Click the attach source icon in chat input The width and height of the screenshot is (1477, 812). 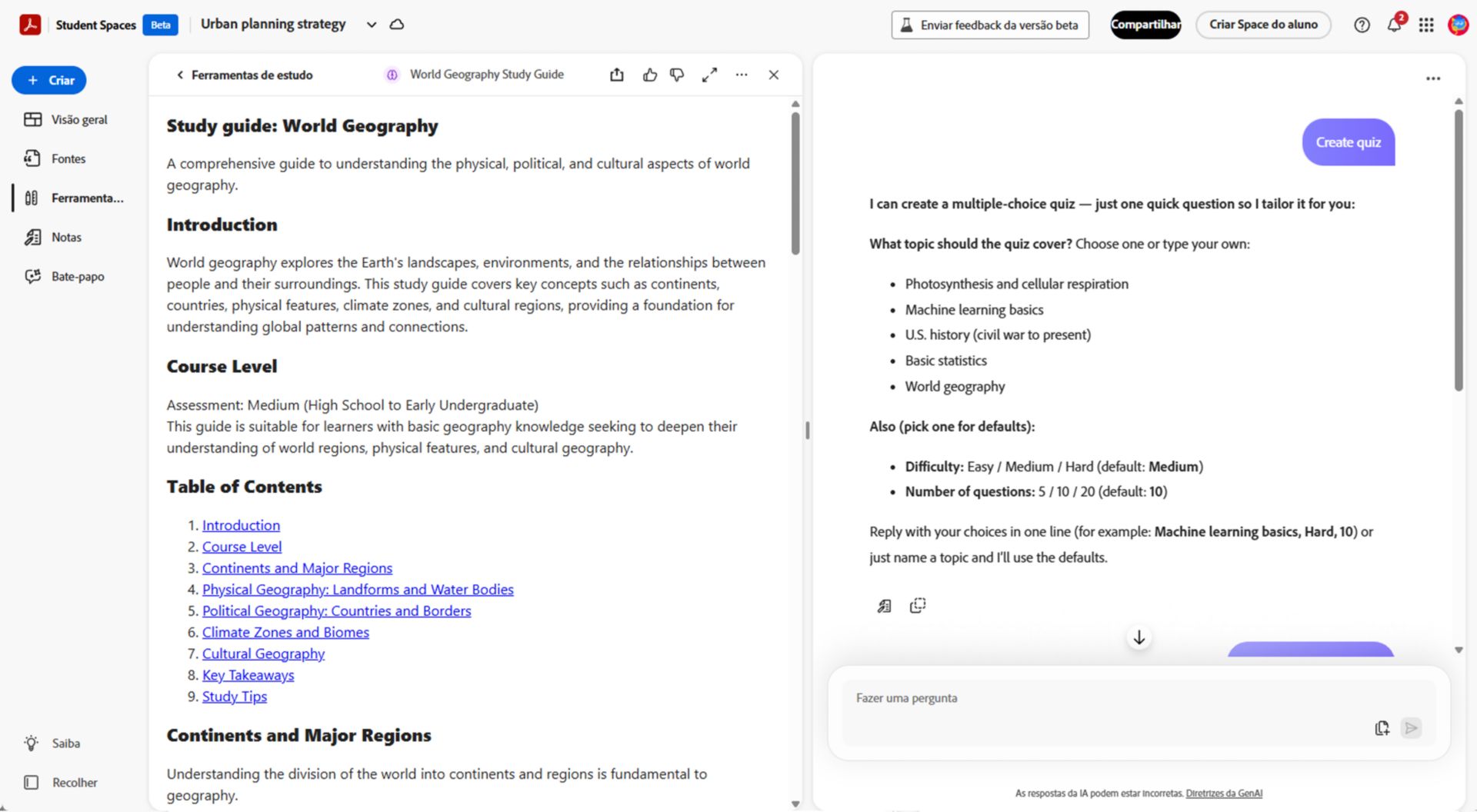(1382, 727)
